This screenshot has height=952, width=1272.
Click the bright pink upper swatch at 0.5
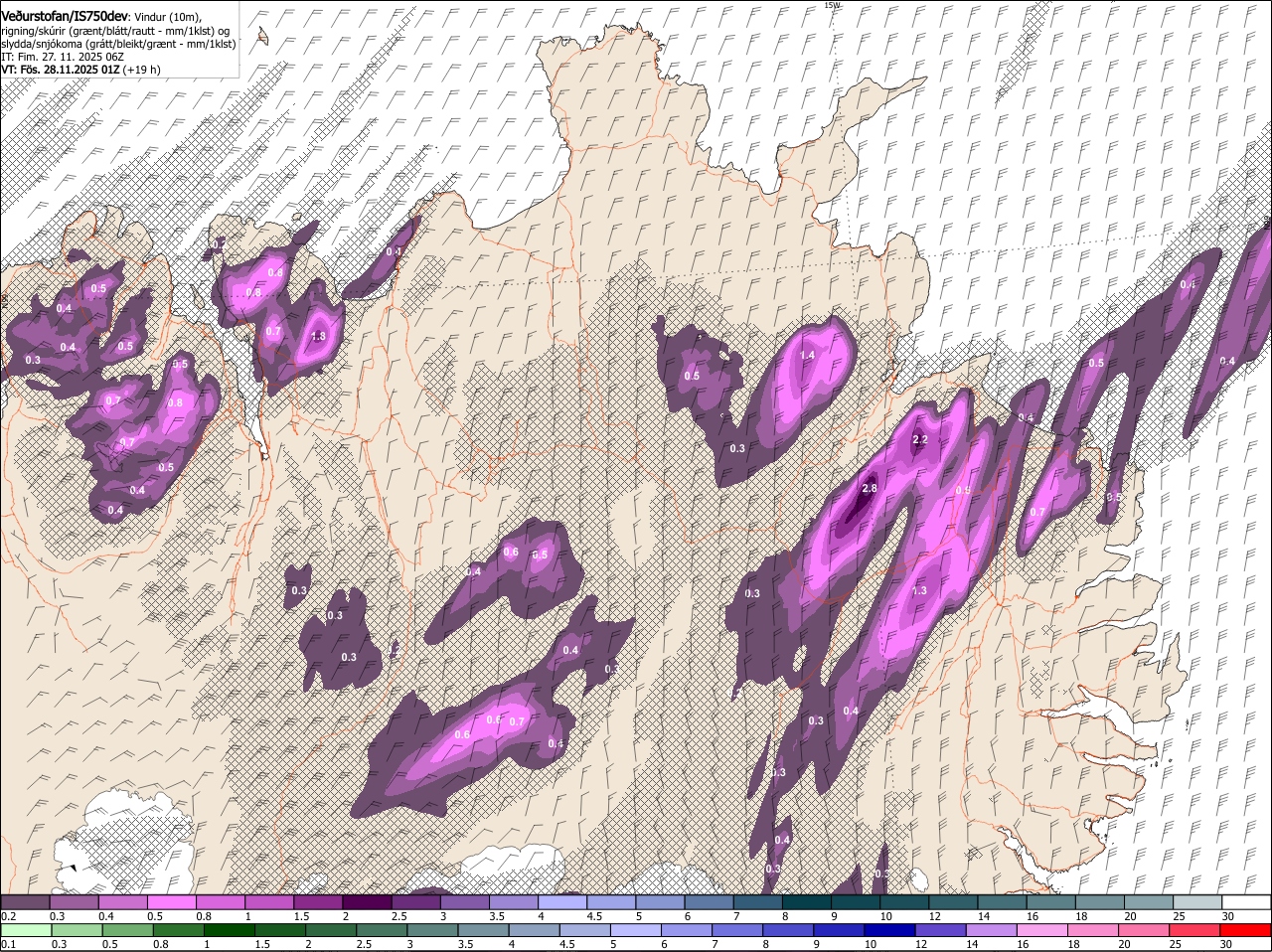[171, 902]
